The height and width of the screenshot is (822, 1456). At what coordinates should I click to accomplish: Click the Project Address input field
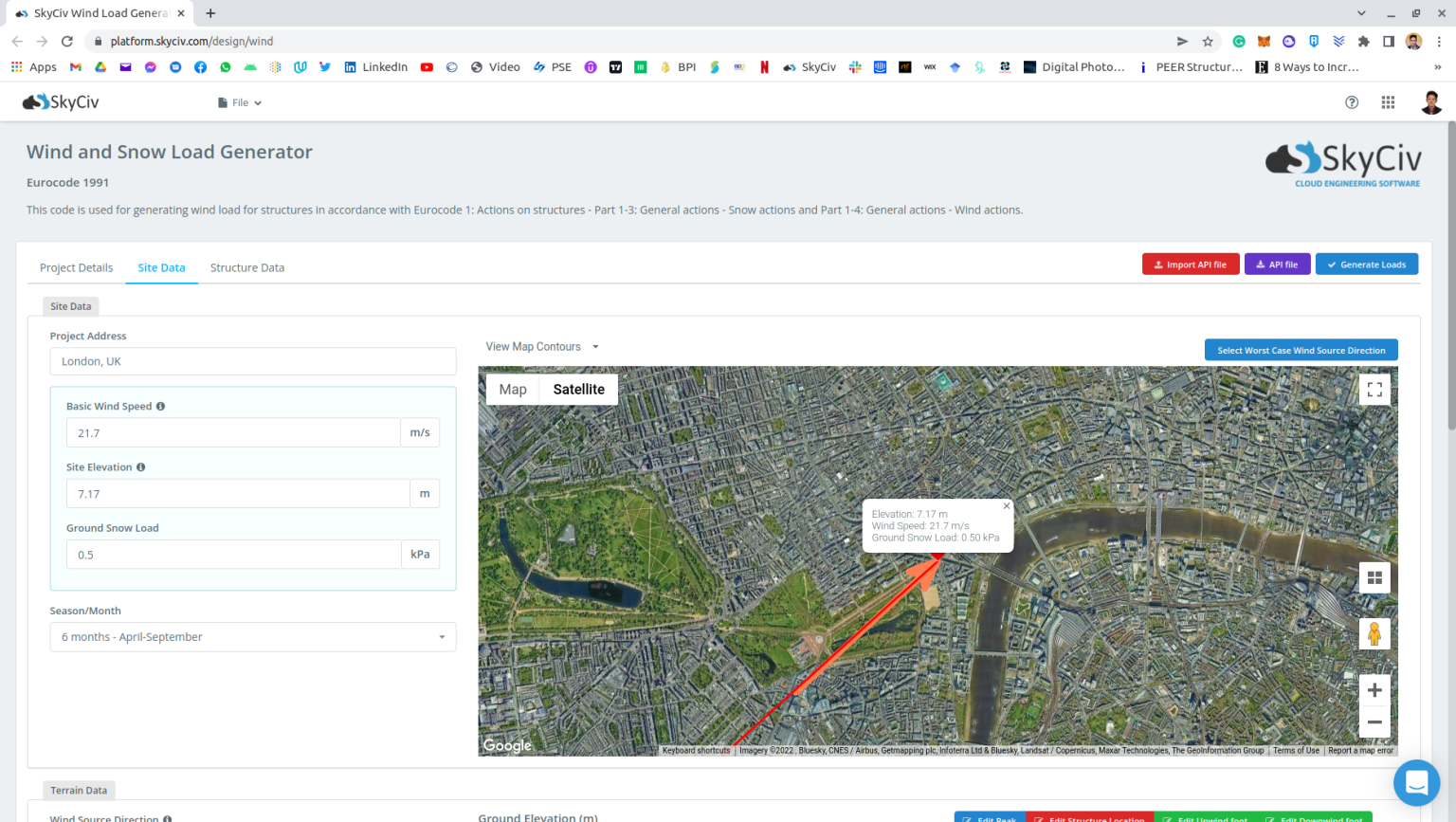pos(252,361)
